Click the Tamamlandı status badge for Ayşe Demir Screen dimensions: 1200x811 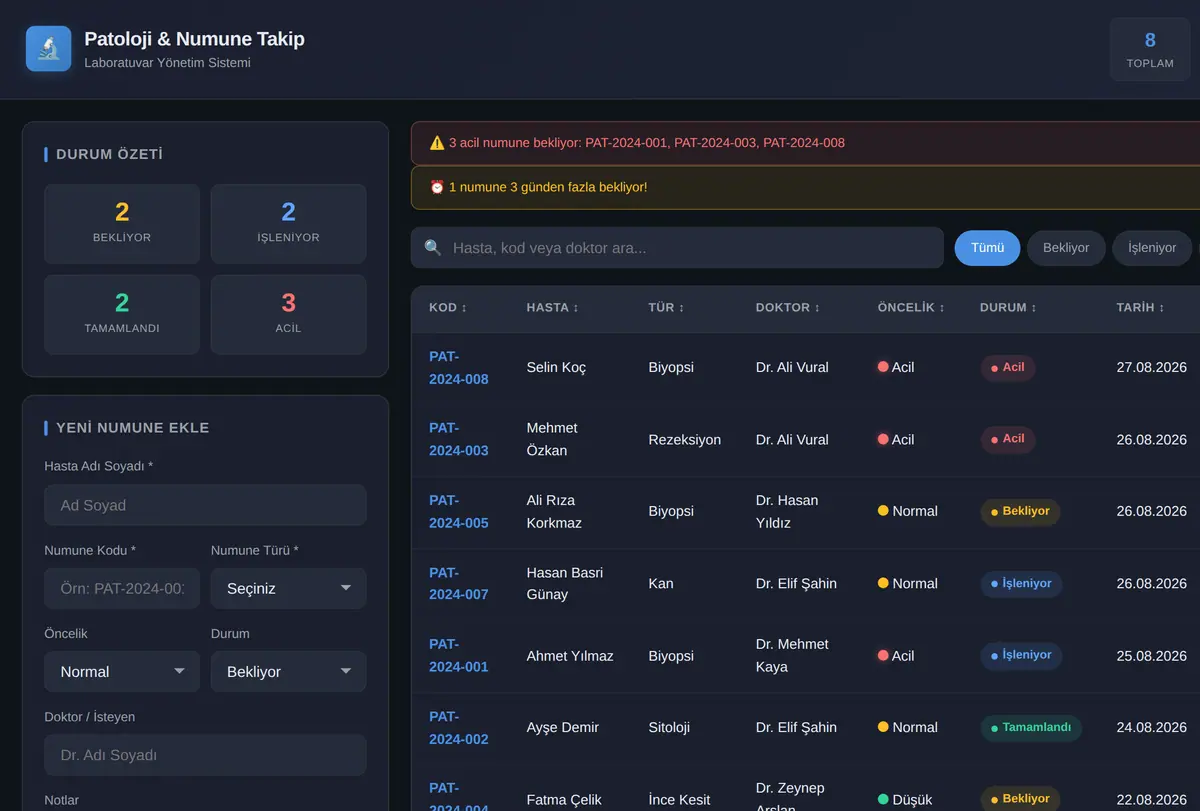point(1031,727)
